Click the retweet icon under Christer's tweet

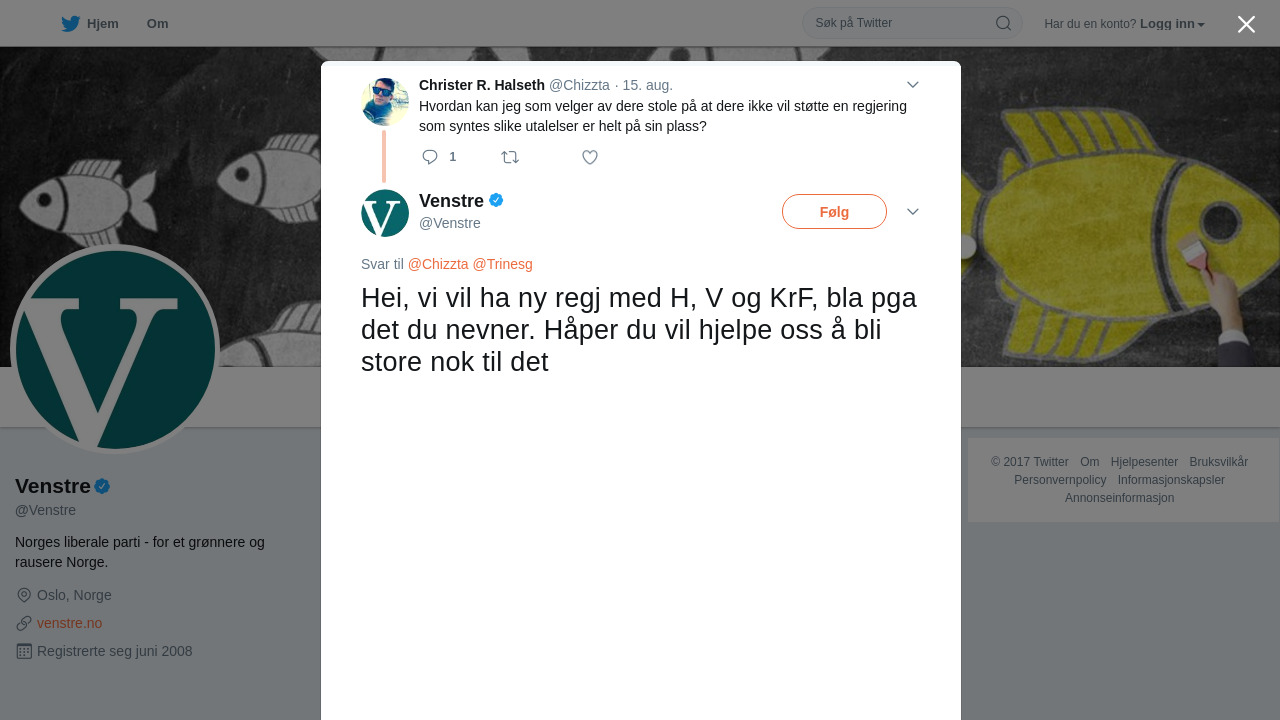pyautogui.click(x=510, y=157)
